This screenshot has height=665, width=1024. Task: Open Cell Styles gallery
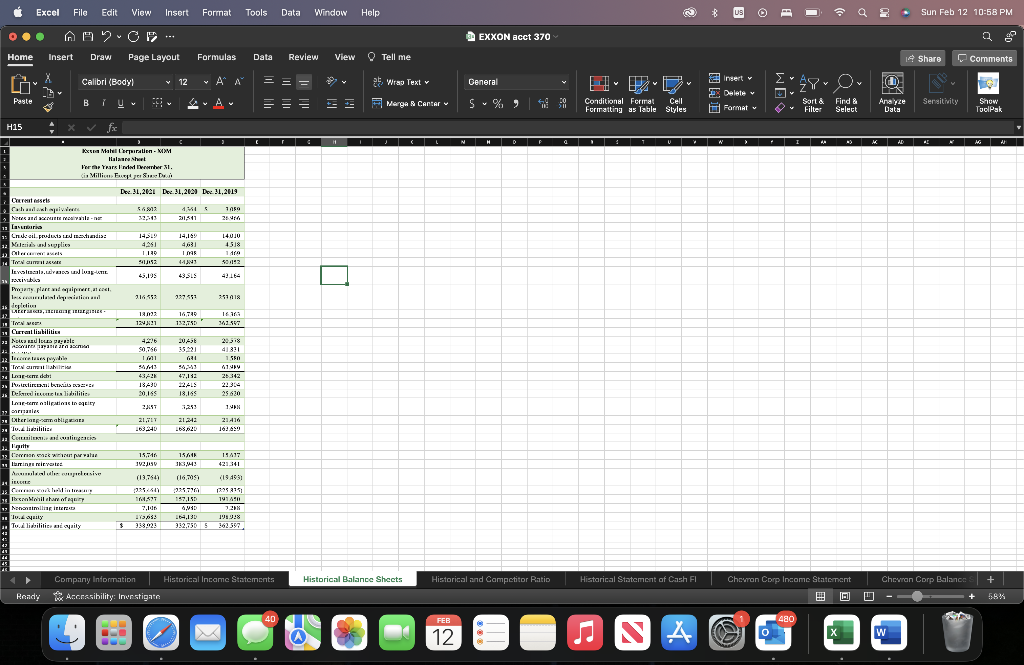pos(676,93)
